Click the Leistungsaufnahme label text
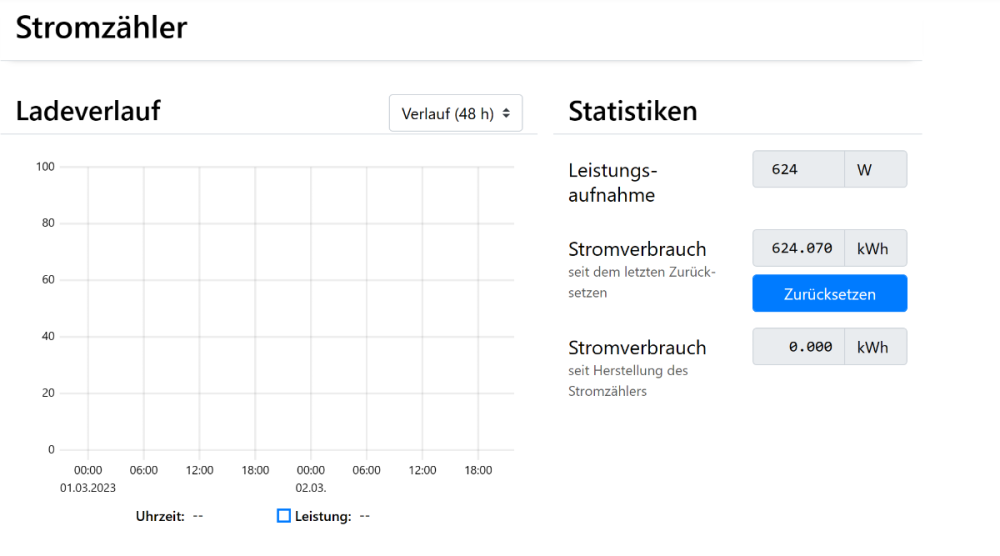 [x=612, y=182]
